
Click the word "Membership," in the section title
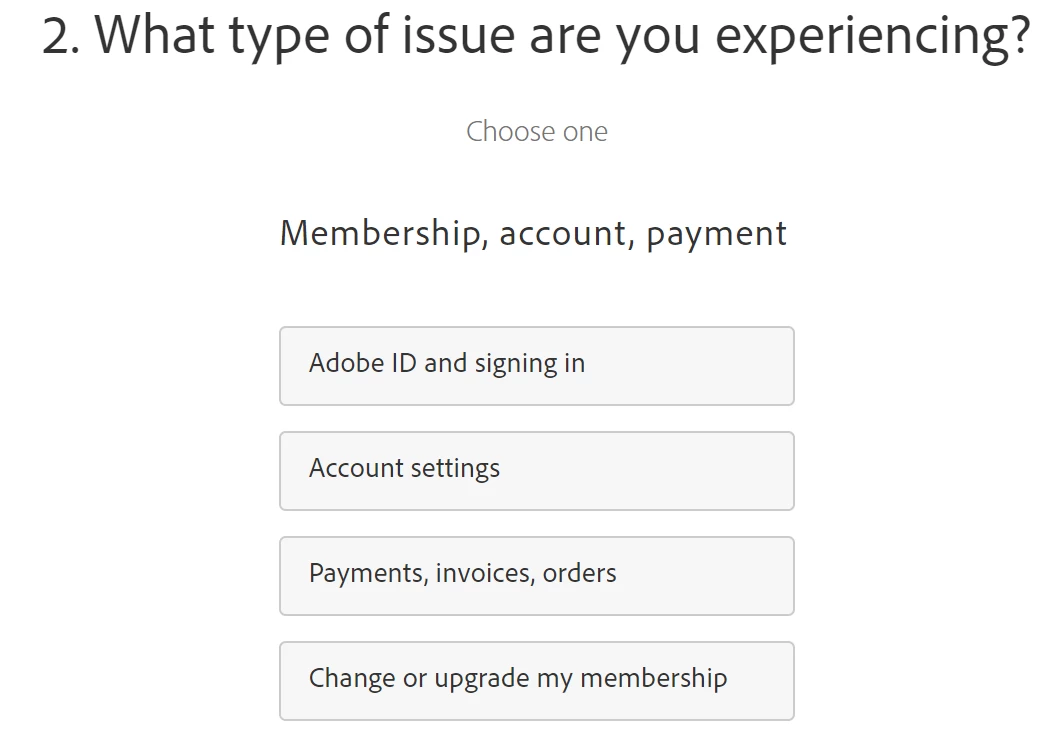383,234
